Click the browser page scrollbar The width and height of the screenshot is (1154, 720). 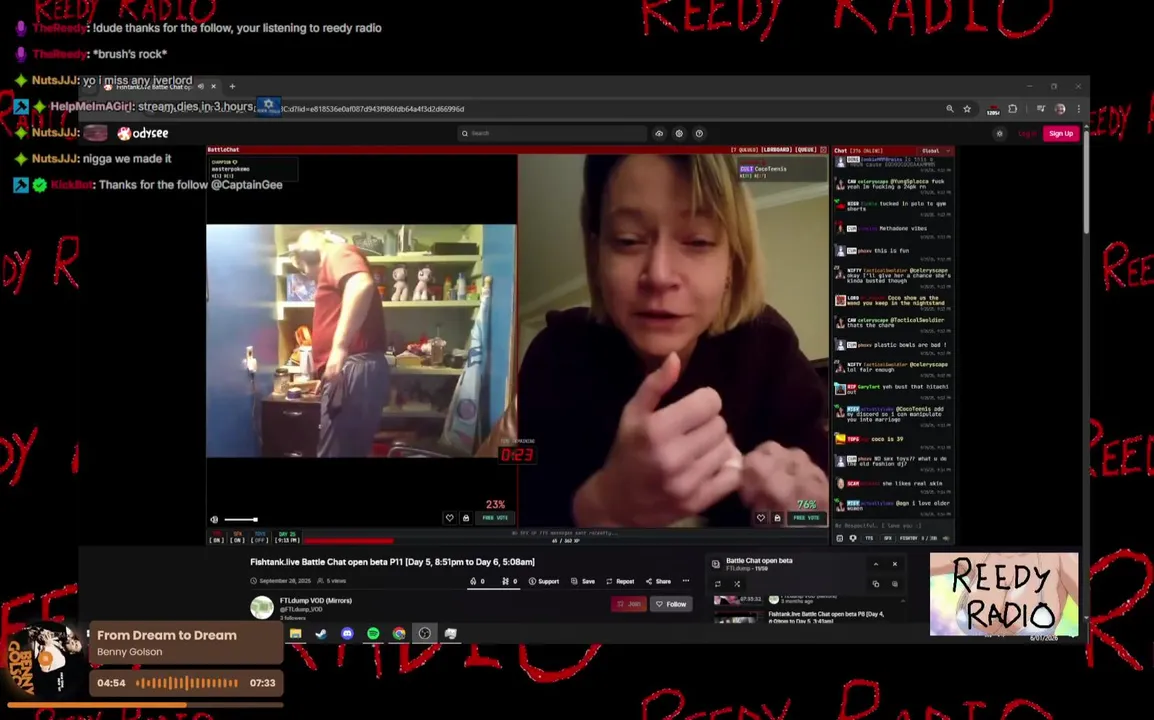tap(1086, 184)
